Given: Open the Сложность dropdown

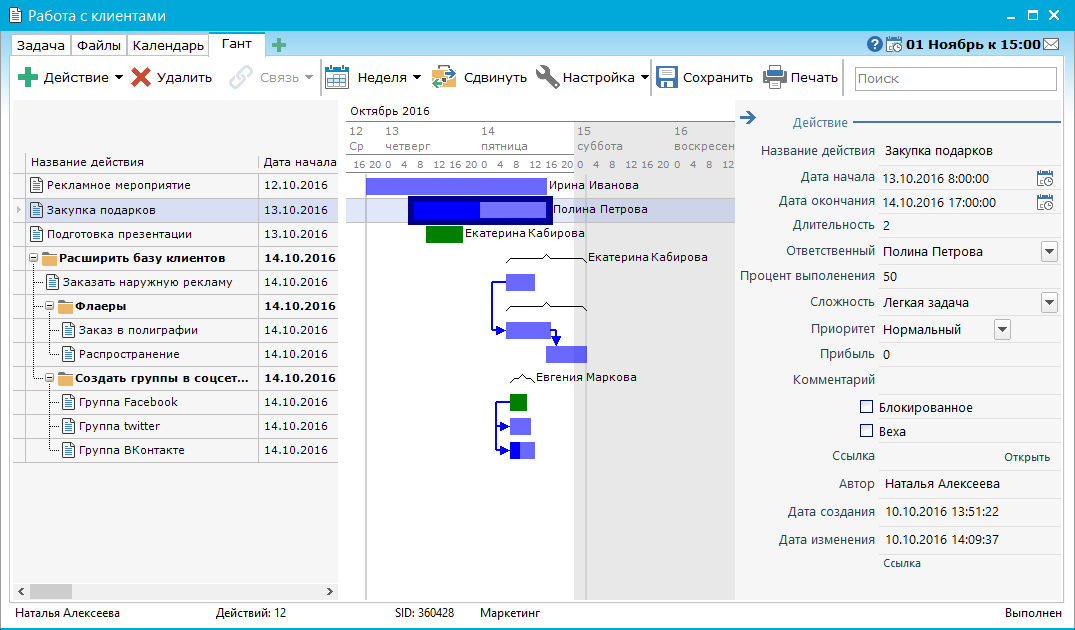Looking at the screenshot, I should click(1049, 302).
